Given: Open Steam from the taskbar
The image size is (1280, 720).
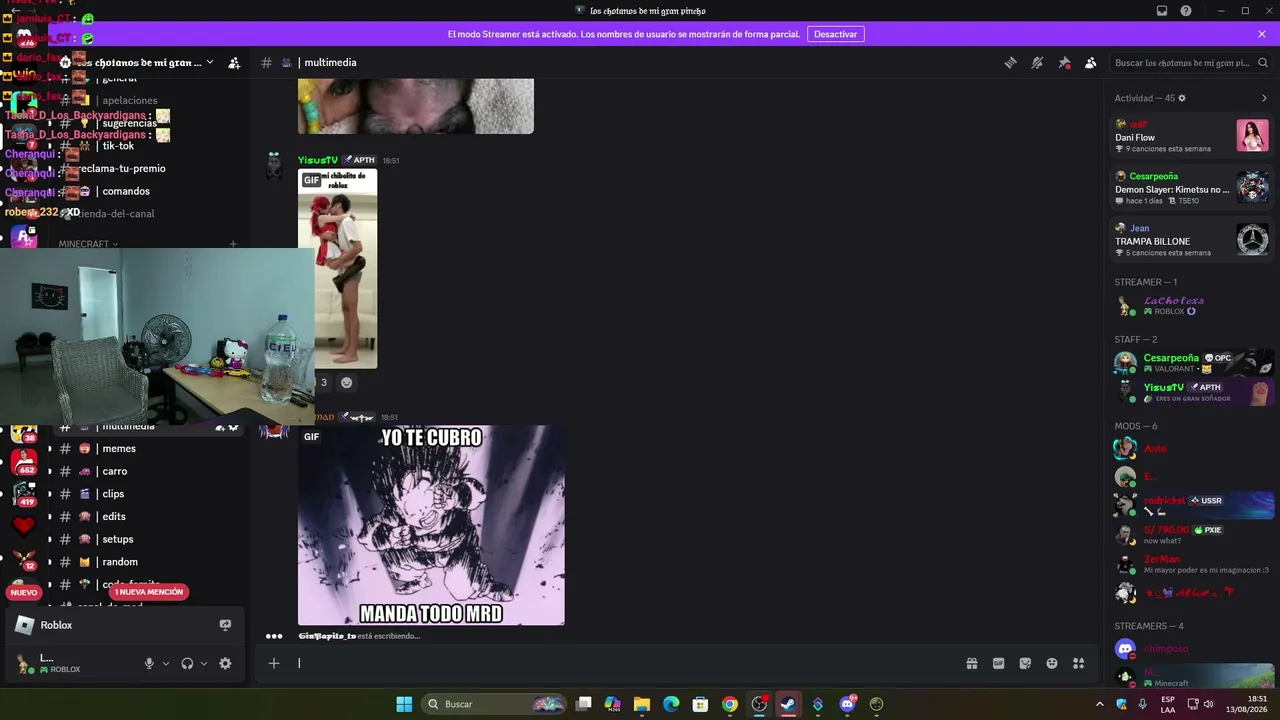Looking at the screenshot, I should [788, 704].
